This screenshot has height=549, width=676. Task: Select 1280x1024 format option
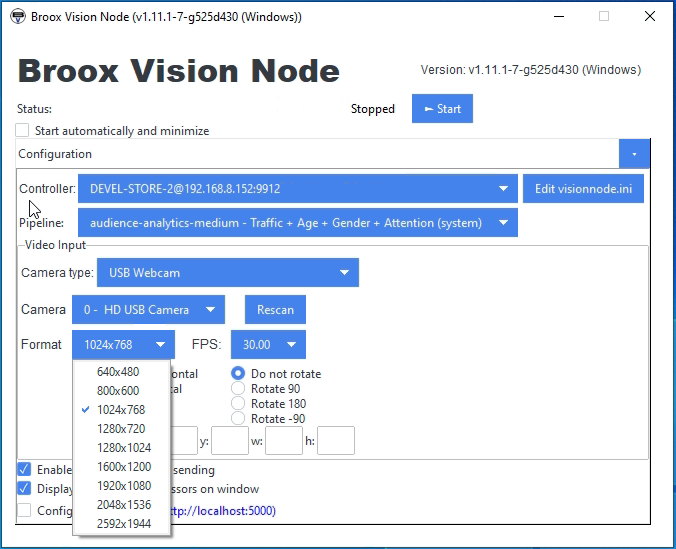[122, 448]
